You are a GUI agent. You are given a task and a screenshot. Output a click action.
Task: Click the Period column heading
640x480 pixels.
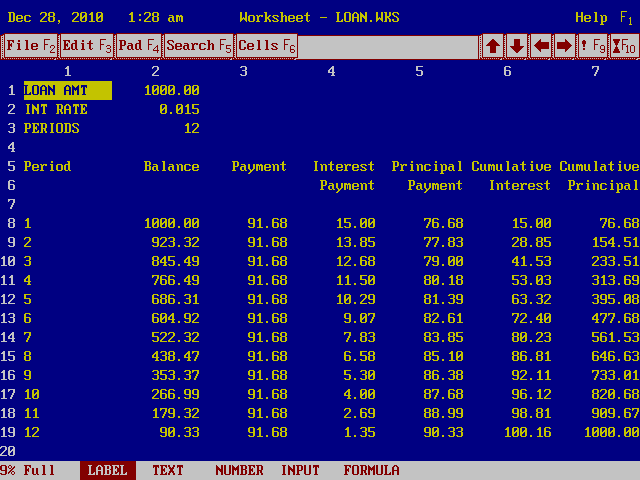pos(47,167)
